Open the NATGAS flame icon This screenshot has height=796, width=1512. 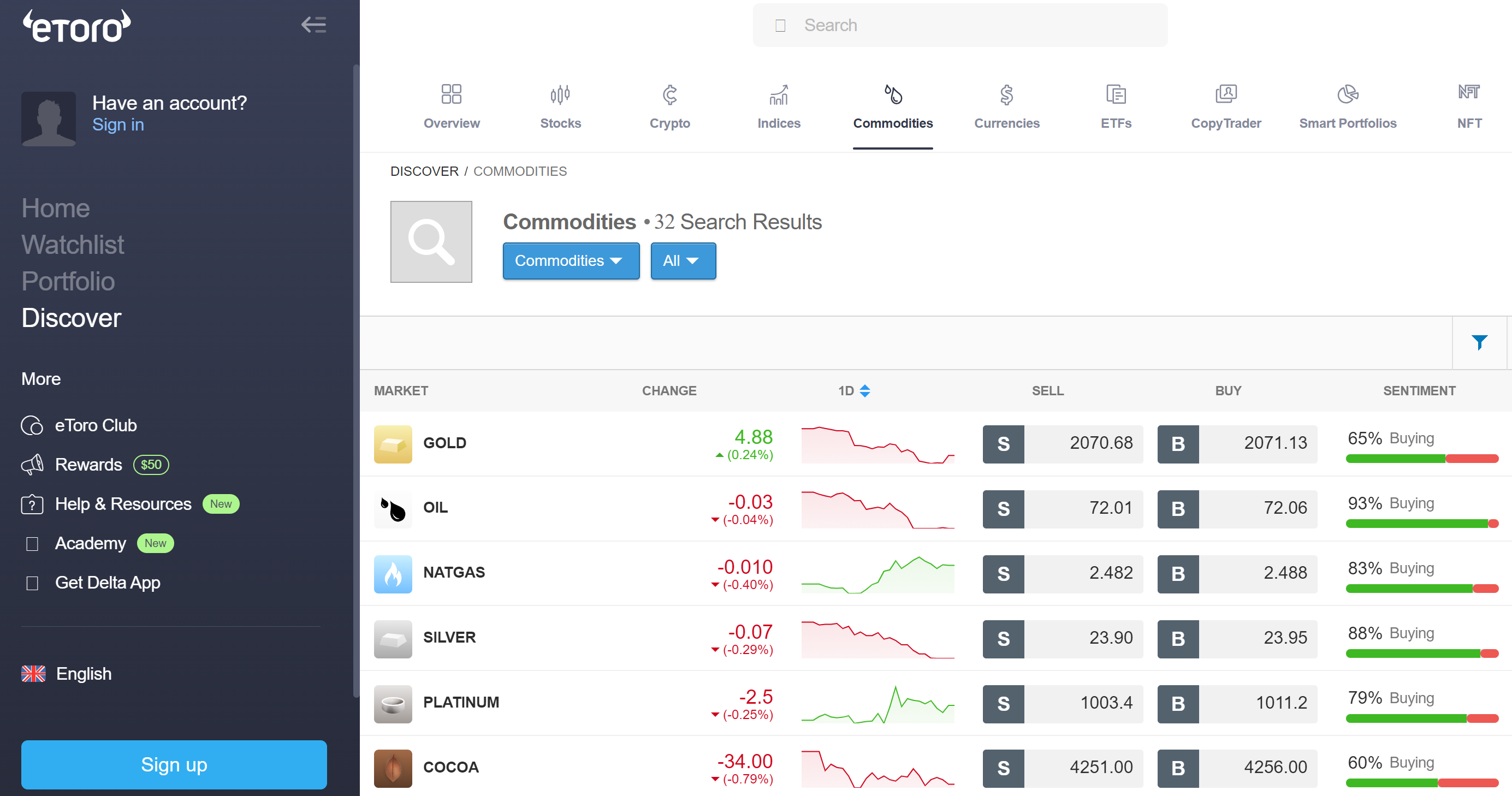(x=393, y=573)
